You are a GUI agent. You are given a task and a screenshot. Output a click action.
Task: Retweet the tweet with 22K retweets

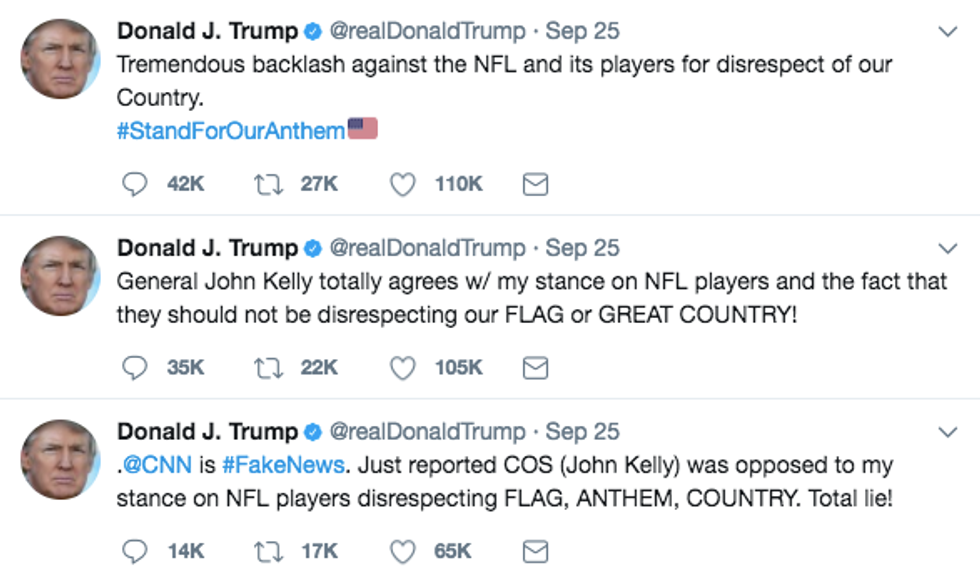268,368
